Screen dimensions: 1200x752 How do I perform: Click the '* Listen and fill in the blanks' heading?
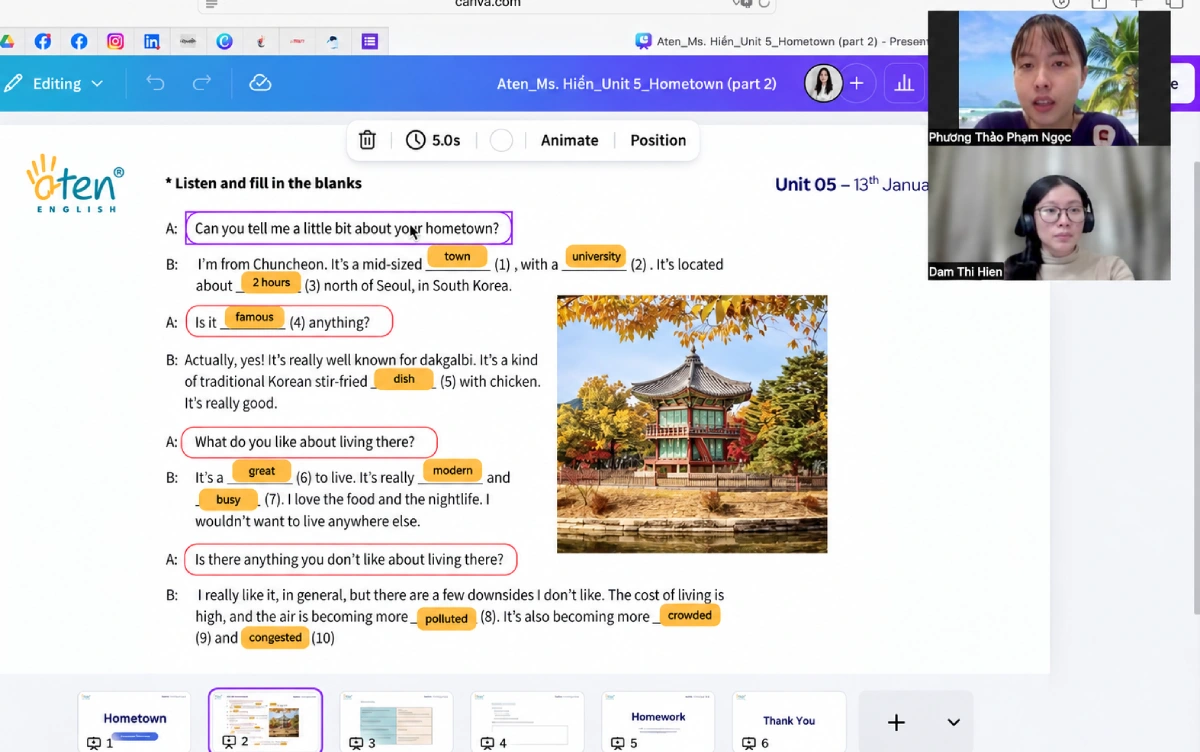263,183
